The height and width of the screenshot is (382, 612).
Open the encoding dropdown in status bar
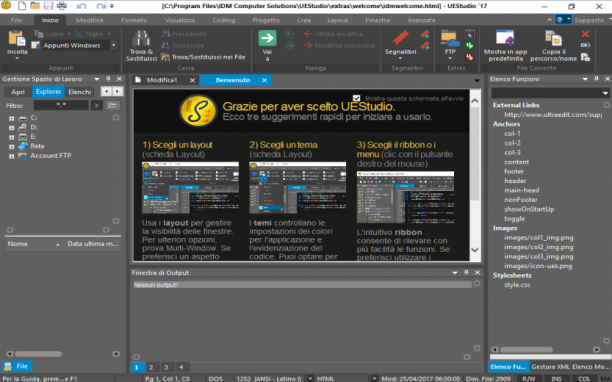(x=310, y=378)
